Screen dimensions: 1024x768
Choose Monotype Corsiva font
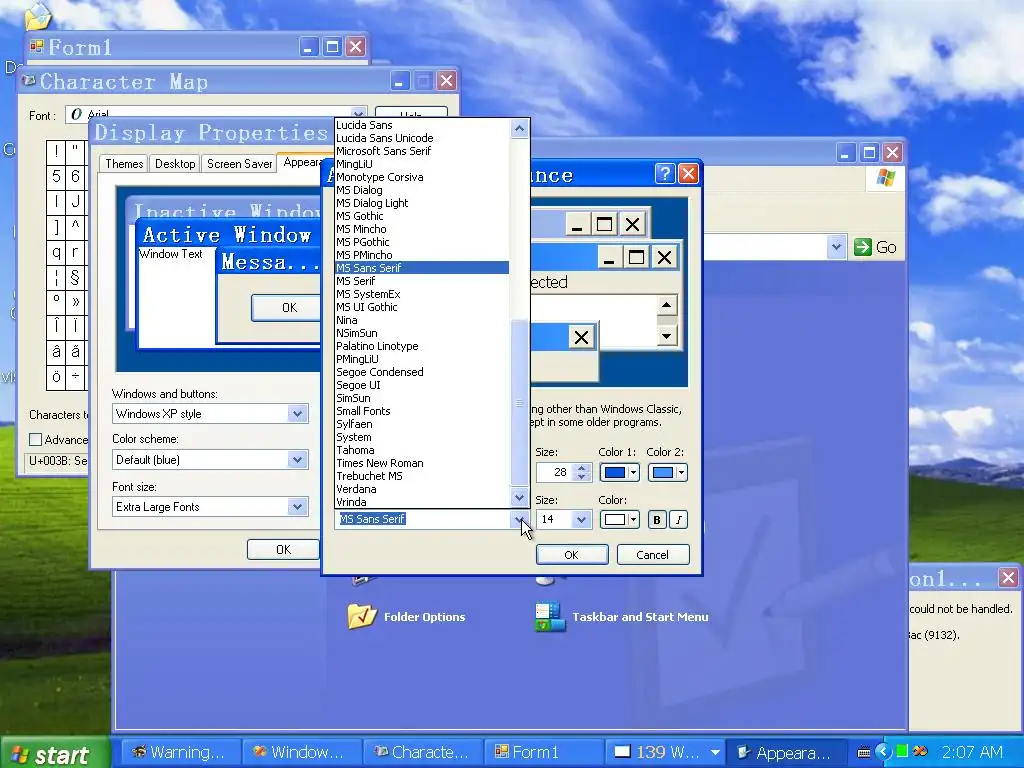click(x=422, y=177)
